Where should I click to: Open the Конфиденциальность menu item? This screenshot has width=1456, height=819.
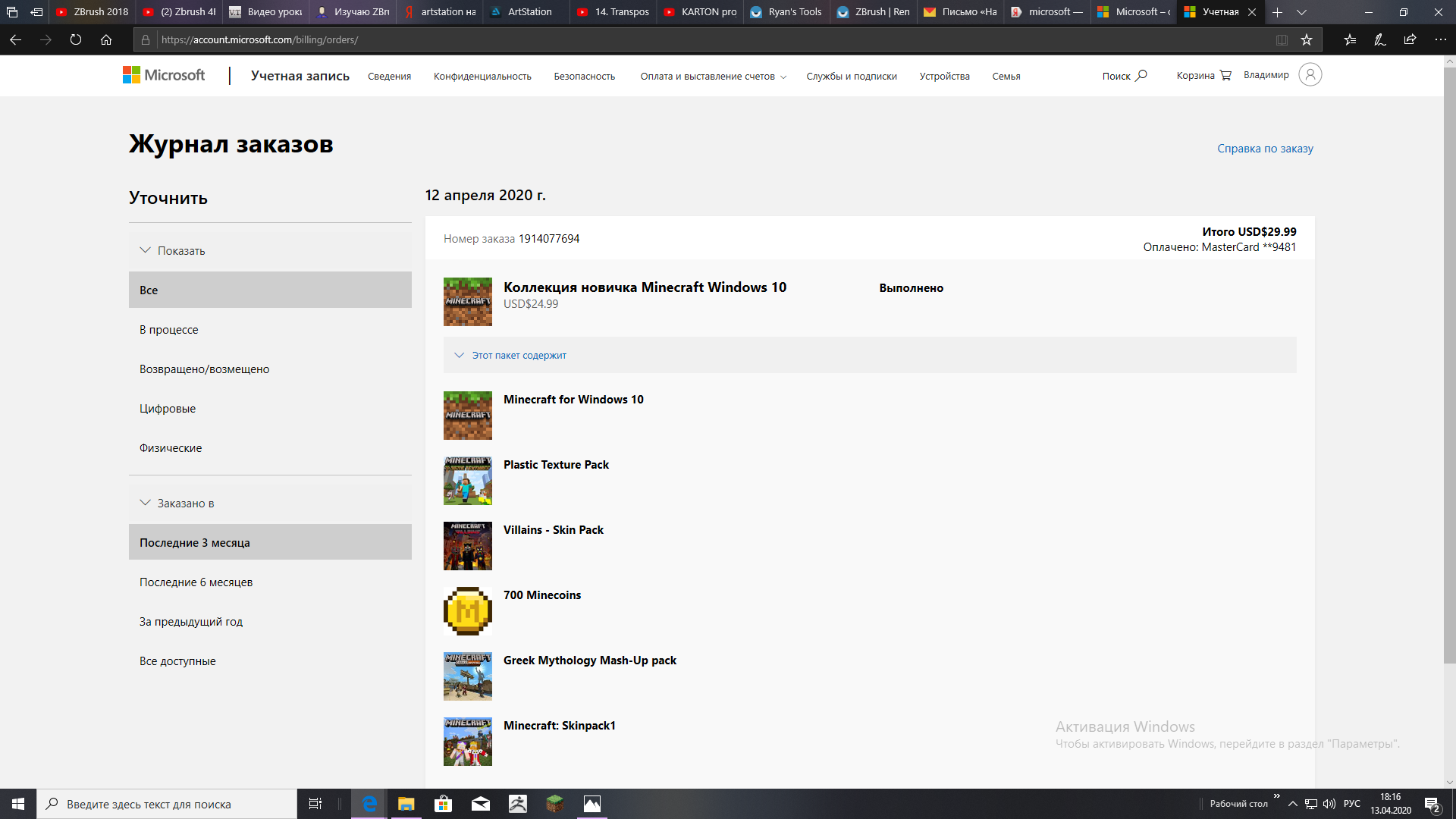(482, 77)
